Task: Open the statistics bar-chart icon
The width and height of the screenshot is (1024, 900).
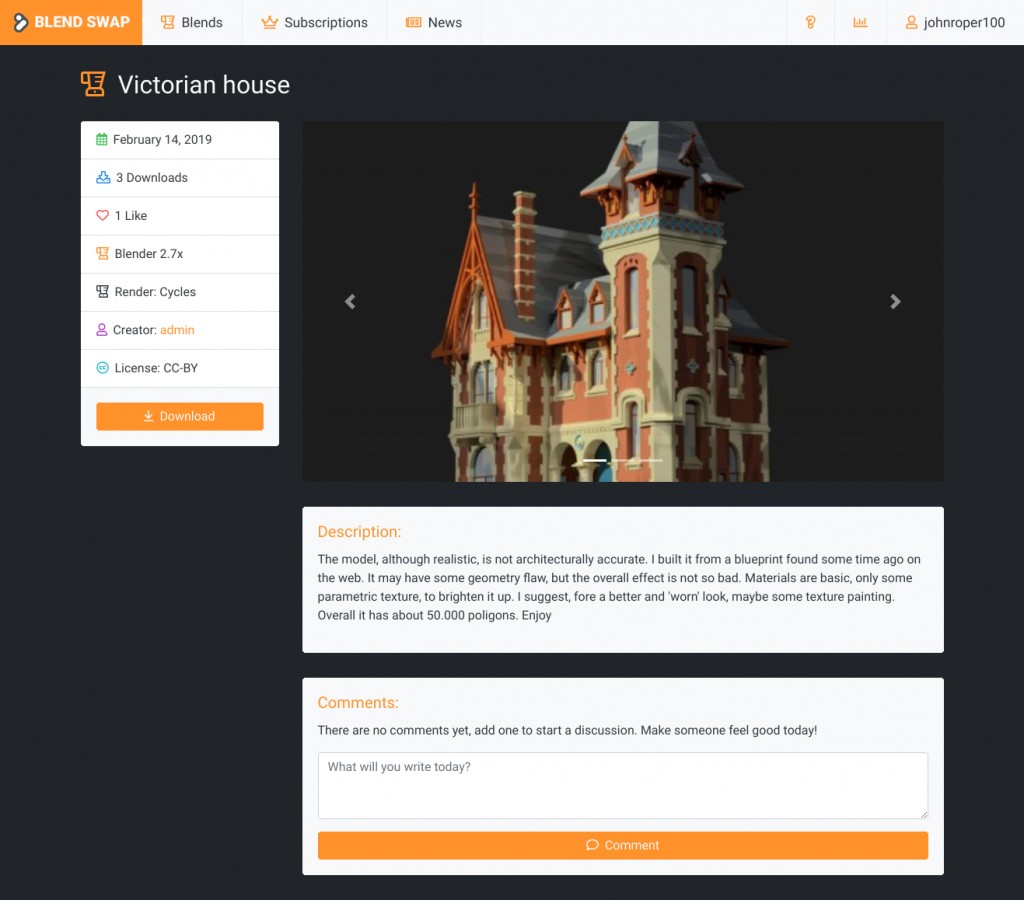Action: point(860,22)
